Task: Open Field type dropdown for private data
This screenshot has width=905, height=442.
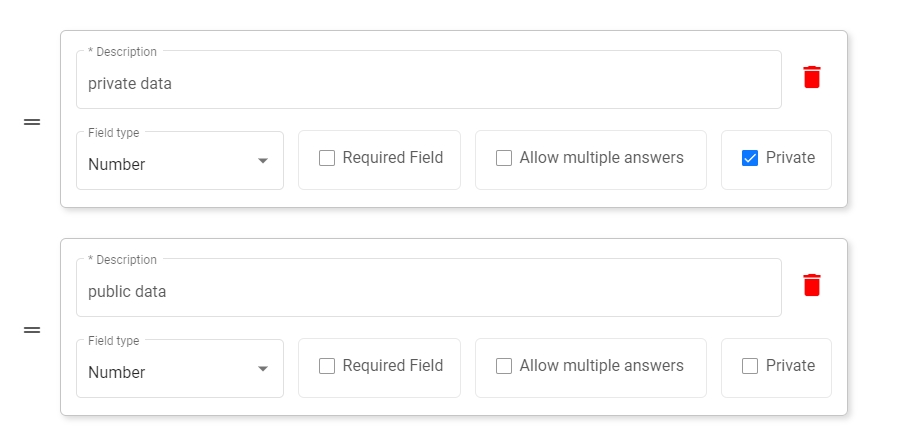Action: click(170, 164)
